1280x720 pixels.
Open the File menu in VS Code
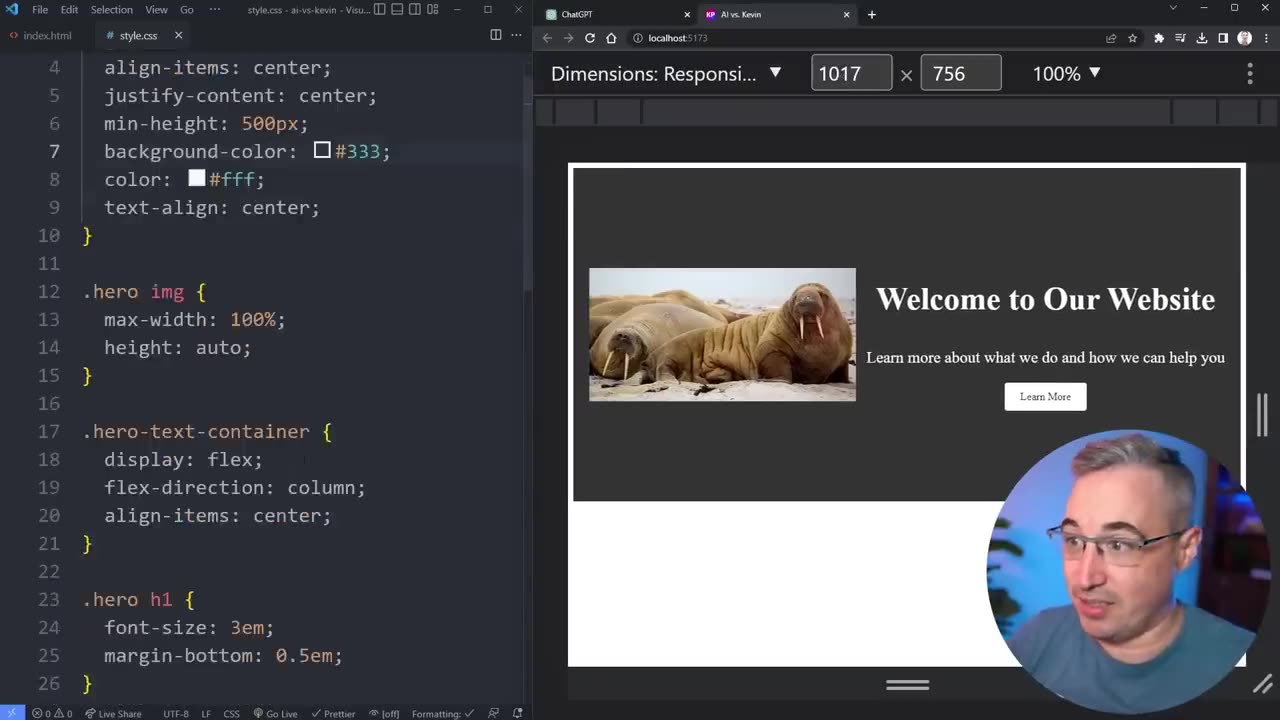40,9
